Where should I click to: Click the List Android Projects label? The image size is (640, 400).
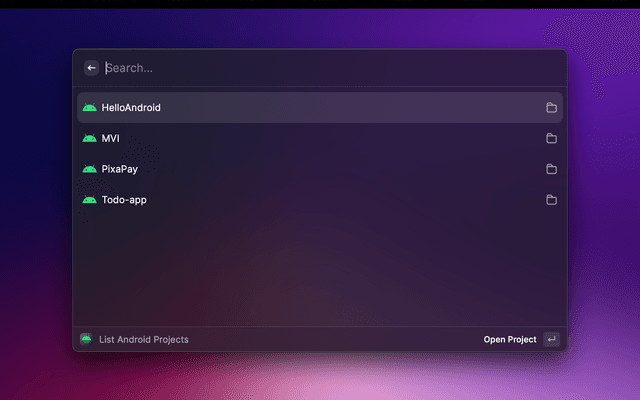[x=143, y=340]
